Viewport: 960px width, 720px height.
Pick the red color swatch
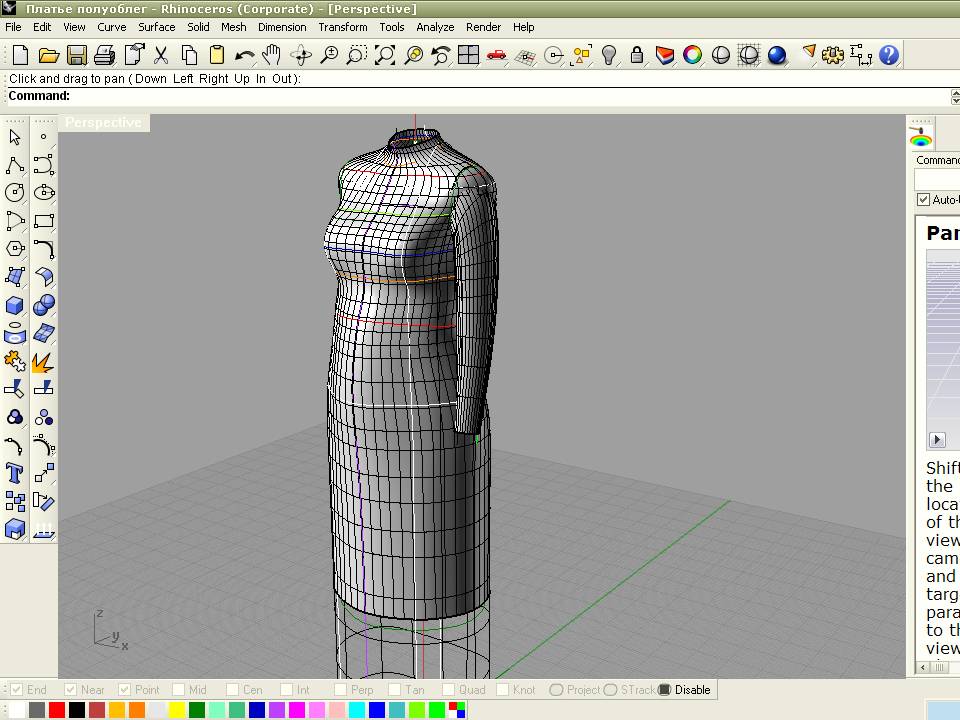(57, 710)
